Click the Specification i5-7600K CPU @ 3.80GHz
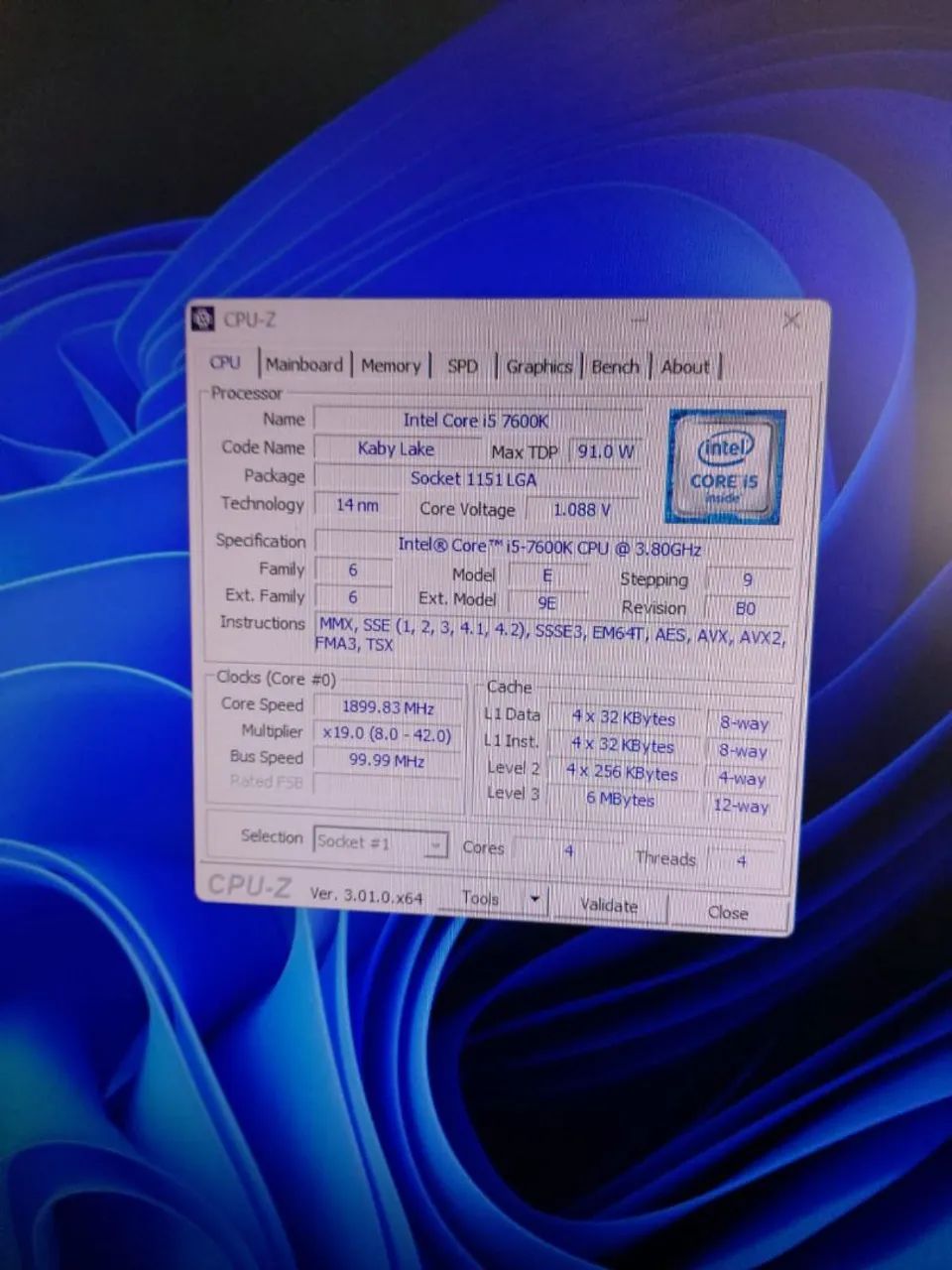The height and width of the screenshot is (1270, 952). [552, 547]
